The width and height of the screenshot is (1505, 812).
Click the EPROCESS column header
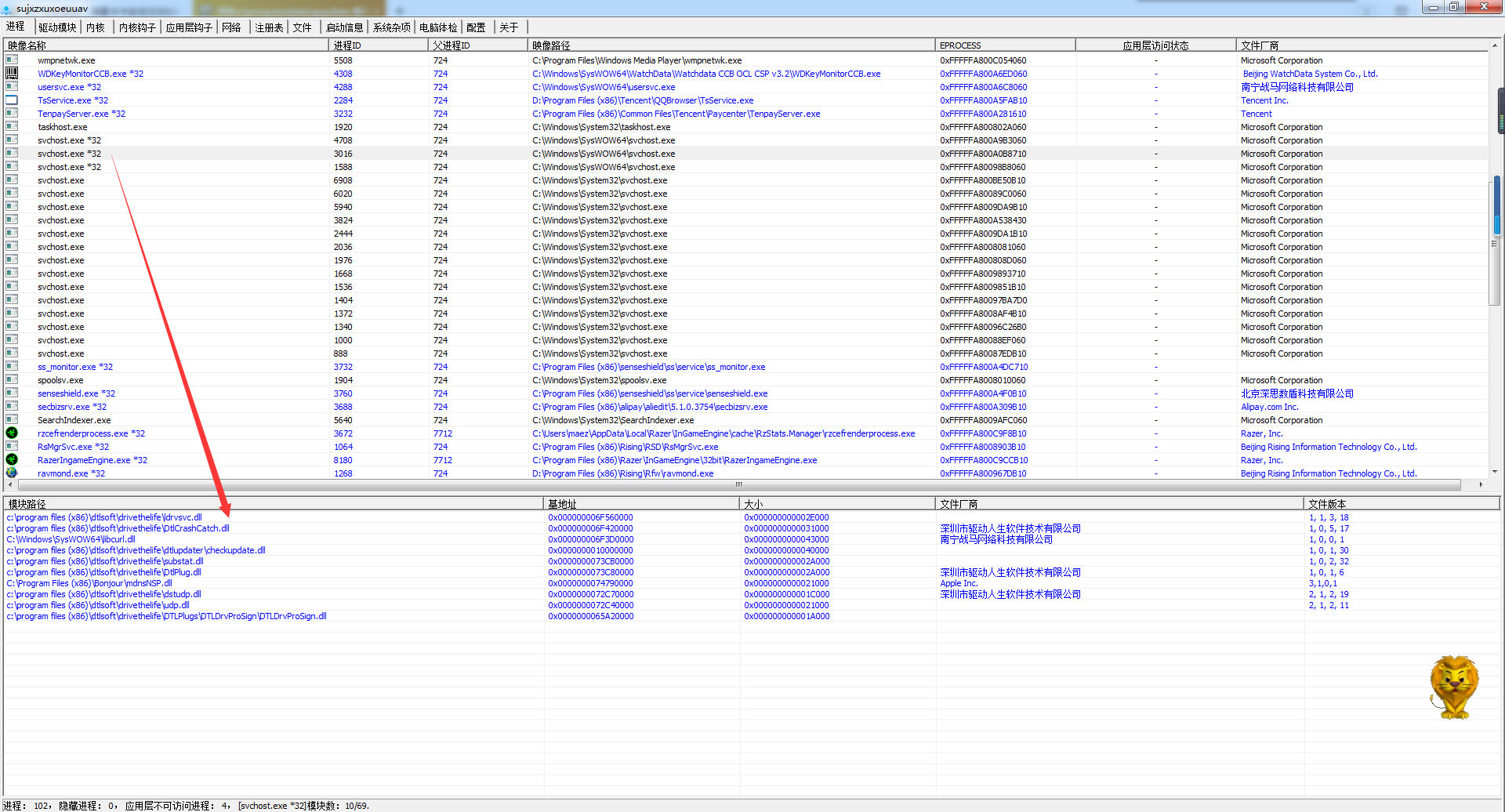point(1006,45)
